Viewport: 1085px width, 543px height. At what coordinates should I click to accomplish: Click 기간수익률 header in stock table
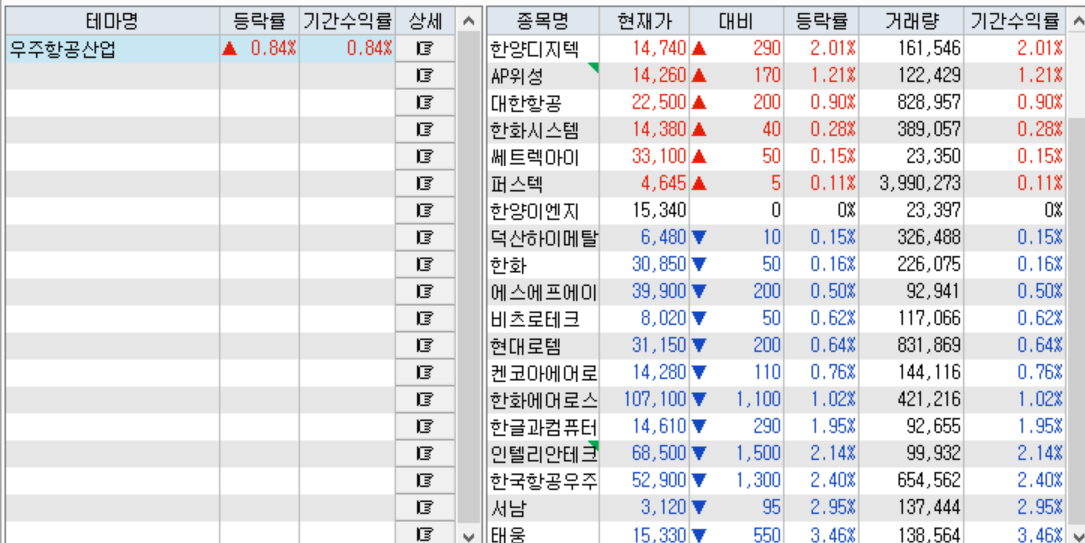1015,21
